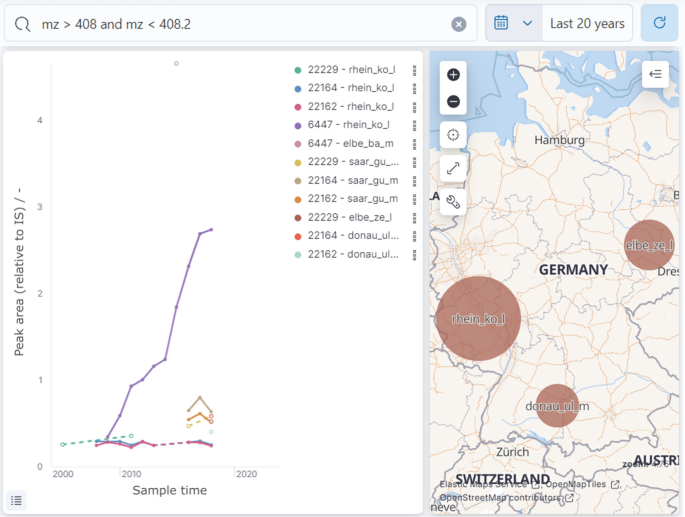
Task: Open options for 22162 - saar_gu_m series
Action: pyautogui.click(x=415, y=199)
